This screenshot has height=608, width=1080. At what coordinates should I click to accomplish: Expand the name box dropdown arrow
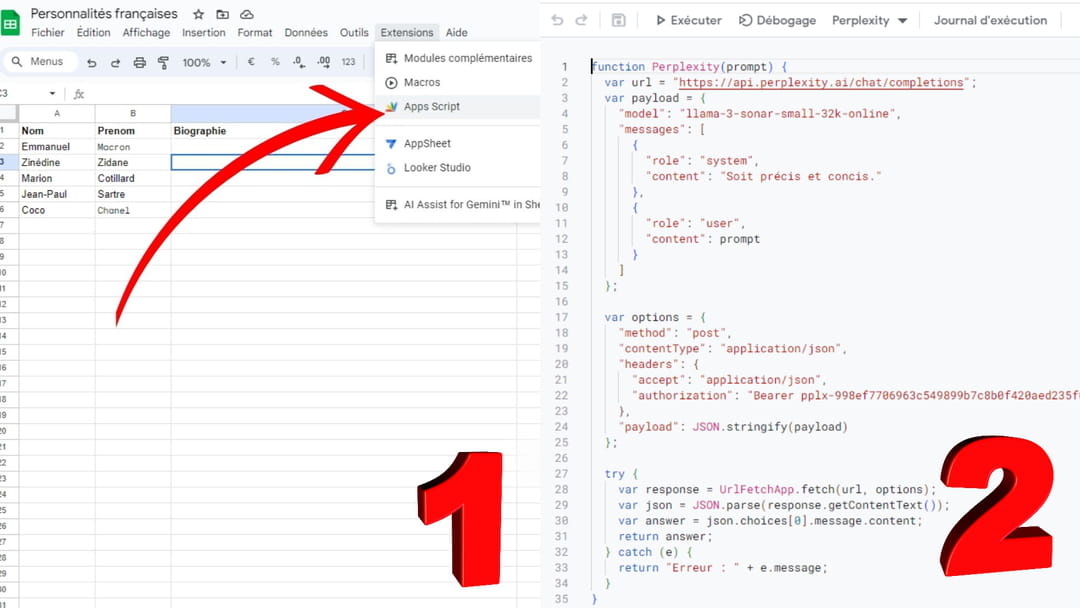(52, 94)
